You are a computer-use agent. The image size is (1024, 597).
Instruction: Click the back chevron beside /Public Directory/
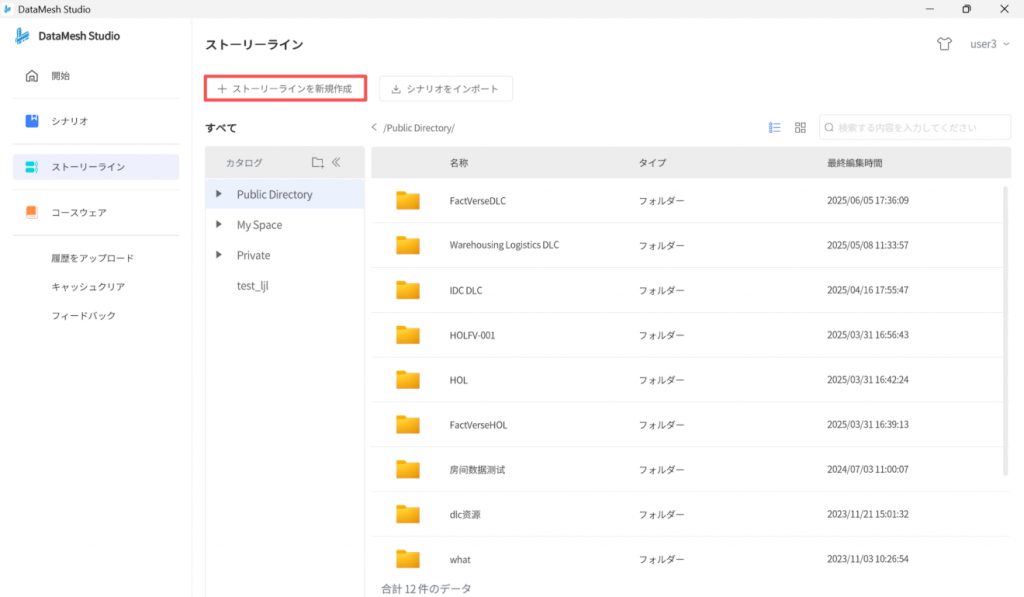coord(374,128)
